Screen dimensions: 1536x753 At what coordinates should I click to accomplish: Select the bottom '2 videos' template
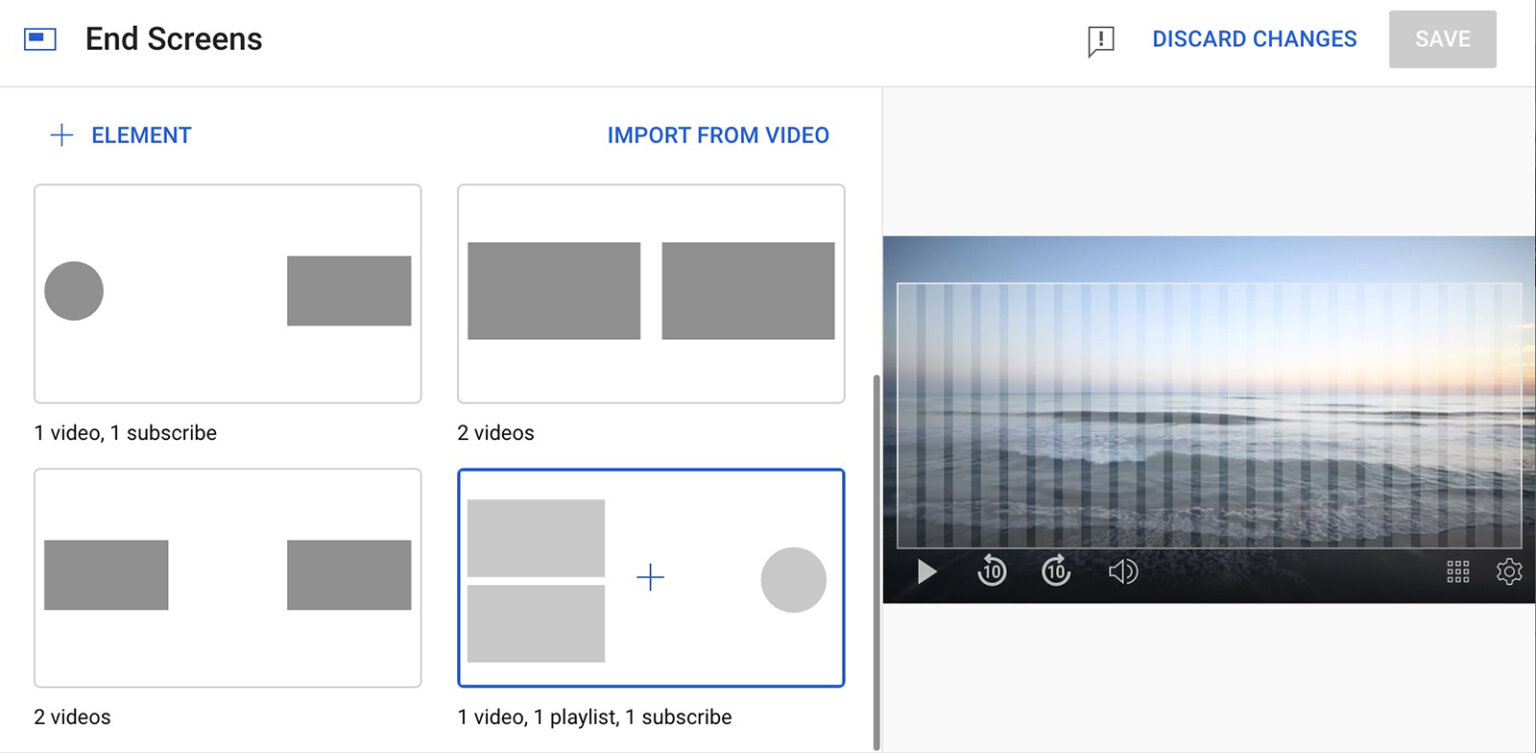point(227,576)
